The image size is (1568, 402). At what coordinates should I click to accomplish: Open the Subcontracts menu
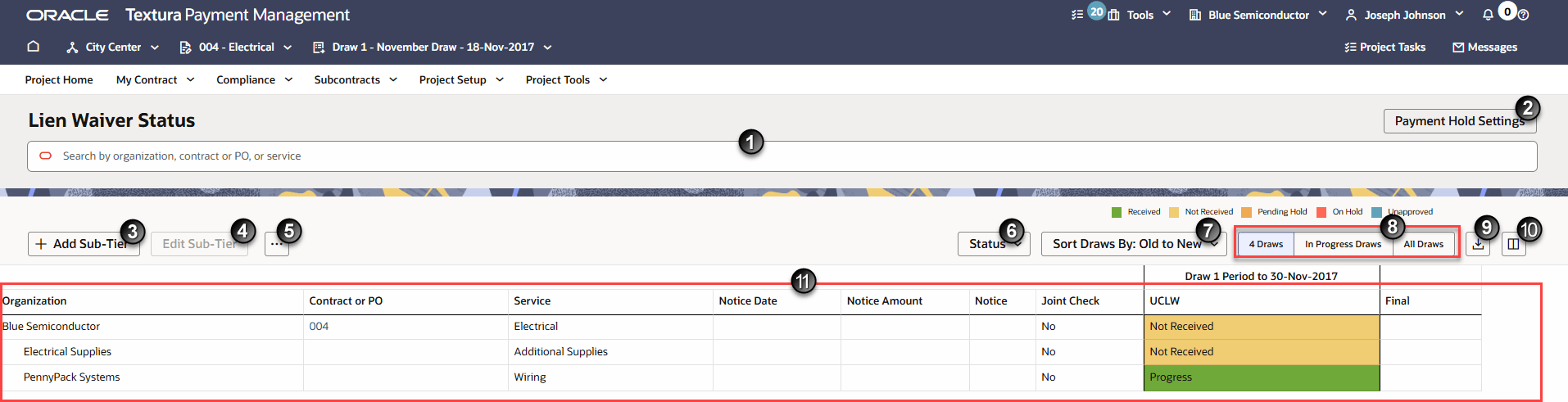pyautogui.click(x=356, y=79)
